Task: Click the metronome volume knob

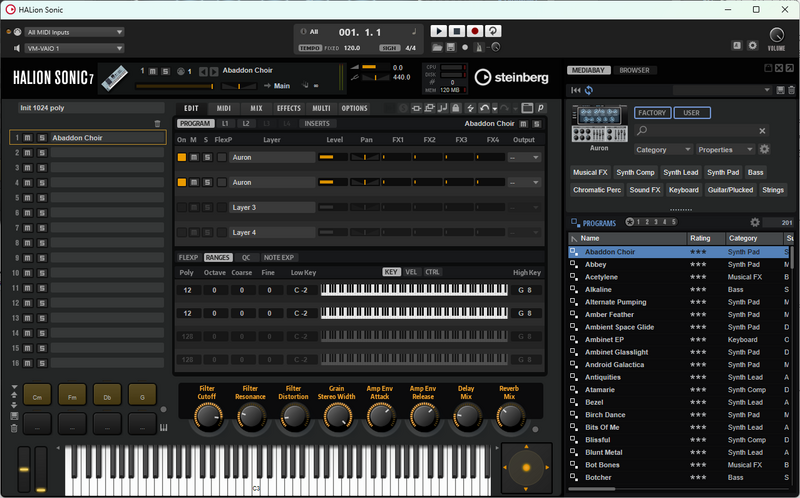Action: [495, 47]
